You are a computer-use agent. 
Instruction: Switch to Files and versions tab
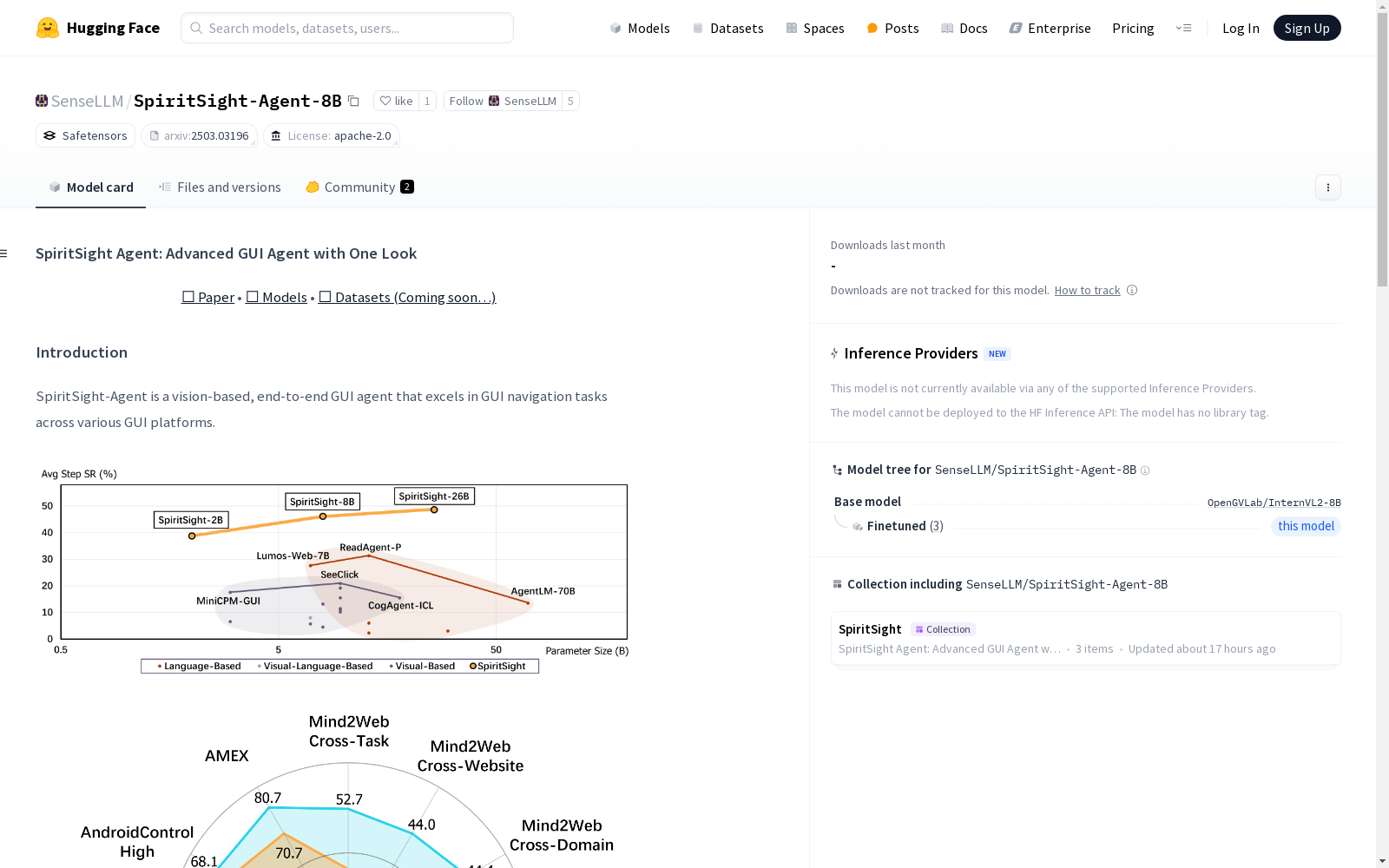pyautogui.click(x=220, y=187)
